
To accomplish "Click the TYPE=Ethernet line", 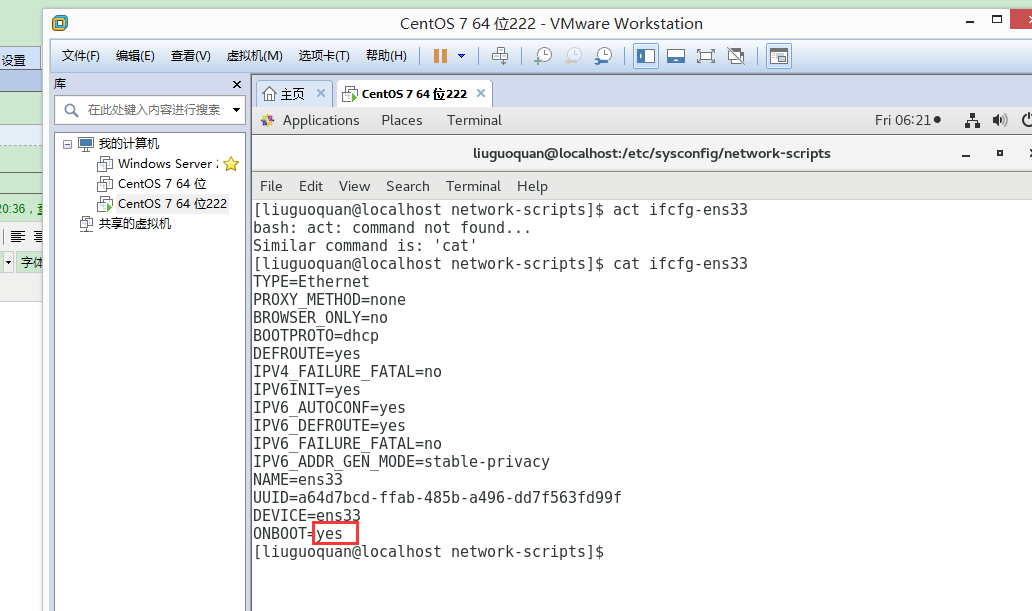I will pos(311,282).
